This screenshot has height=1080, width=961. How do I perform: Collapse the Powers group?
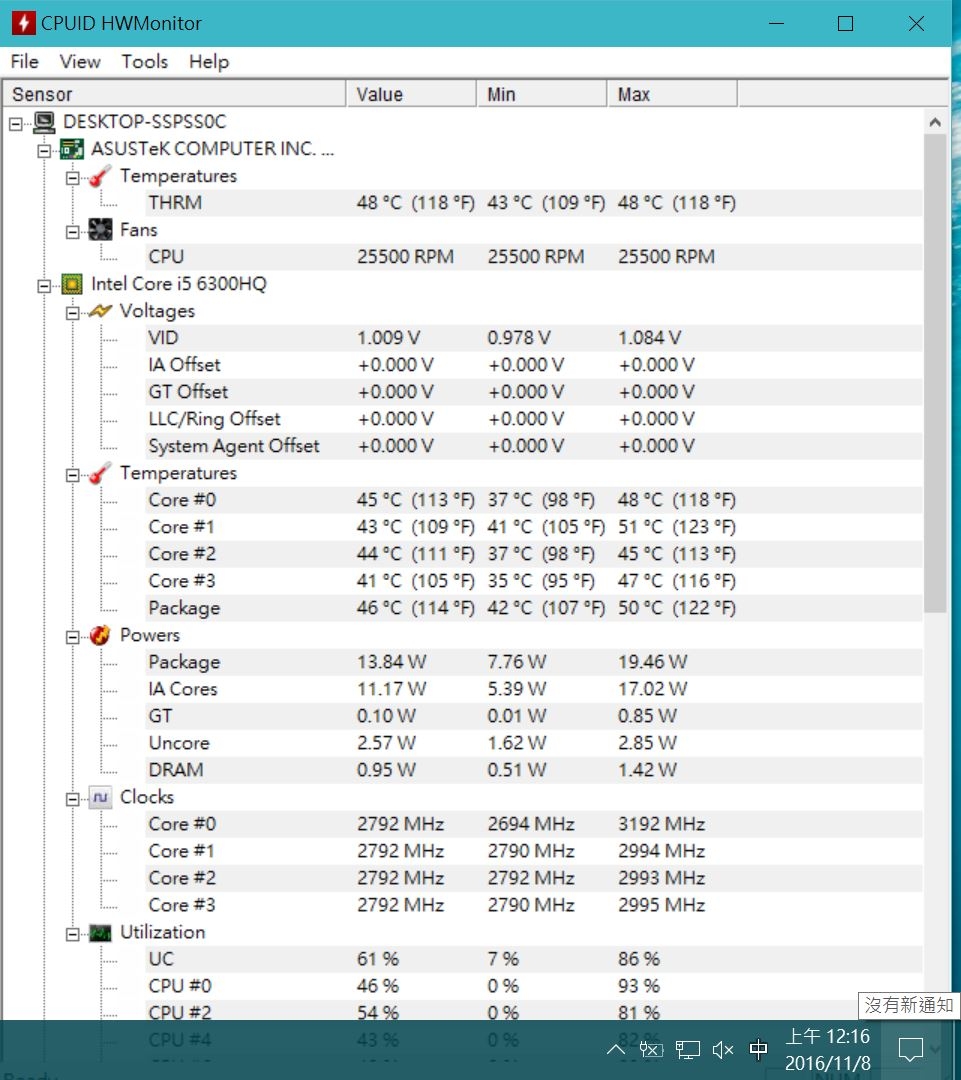pyautogui.click(x=72, y=637)
